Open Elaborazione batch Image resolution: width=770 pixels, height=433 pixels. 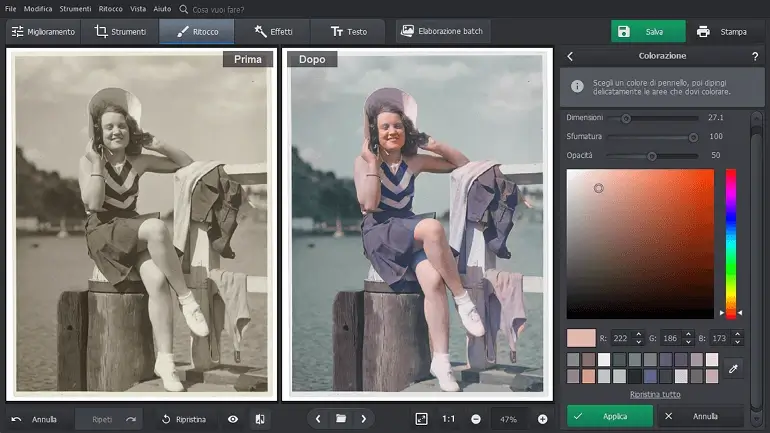442,31
